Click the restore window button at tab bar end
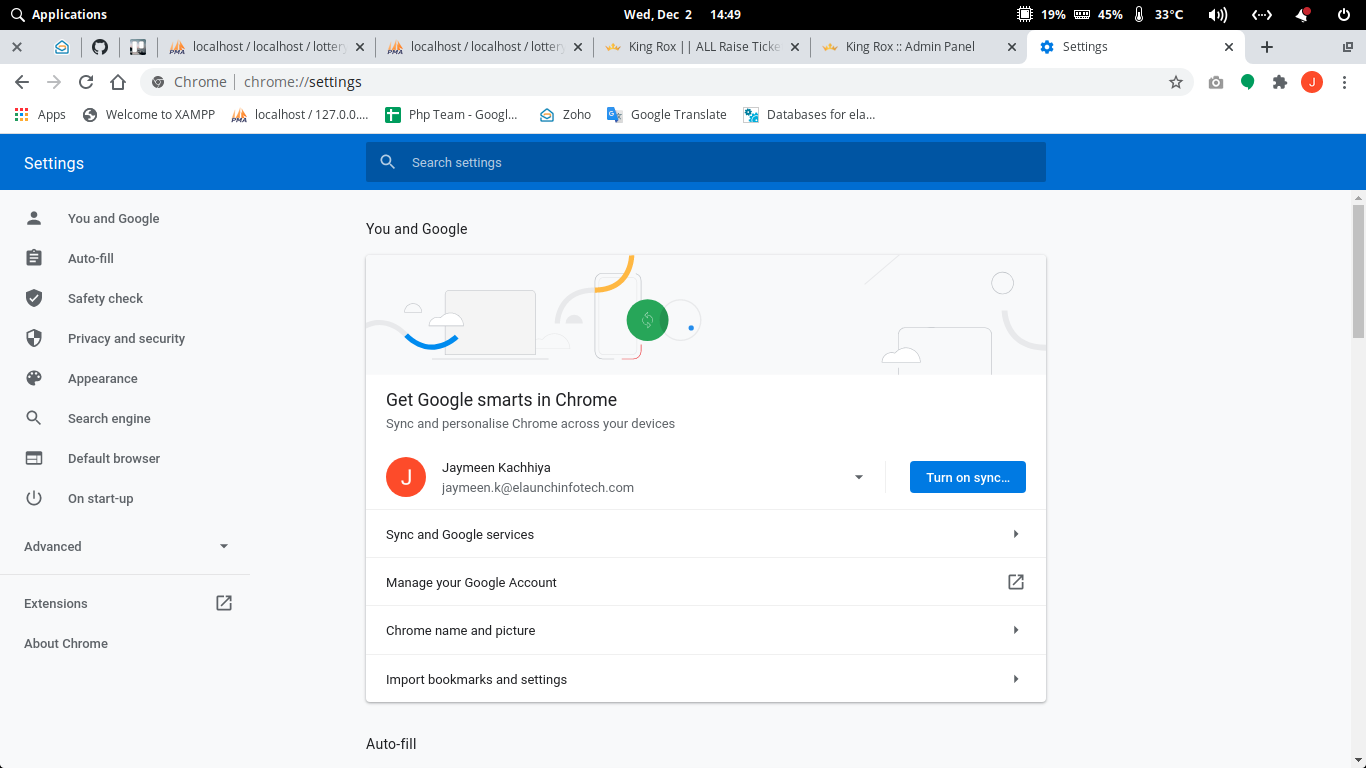1366x768 pixels. [1347, 47]
